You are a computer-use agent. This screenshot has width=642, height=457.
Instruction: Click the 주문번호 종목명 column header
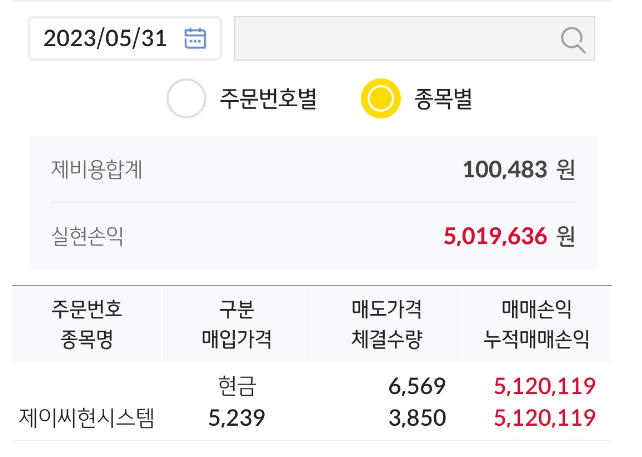[87, 324]
